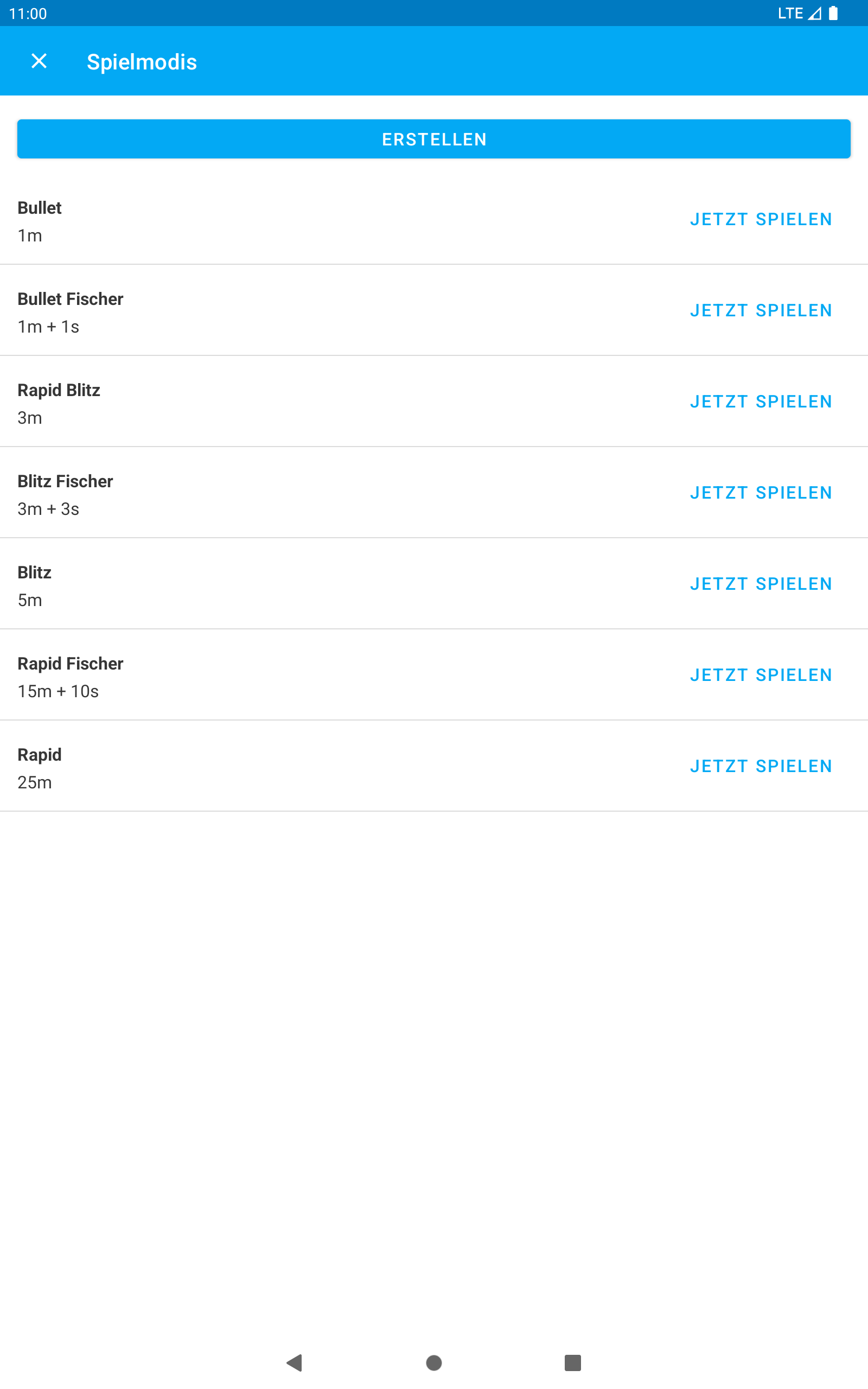This screenshot has width=868, height=1389.
Task: Choose the Blitz Fischer mode title
Action: [x=66, y=482]
